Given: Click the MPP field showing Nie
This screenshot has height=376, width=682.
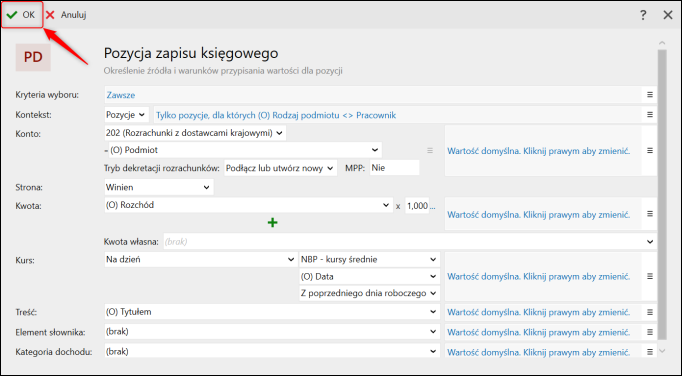Looking at the screenshot, I should click(394, 168).
